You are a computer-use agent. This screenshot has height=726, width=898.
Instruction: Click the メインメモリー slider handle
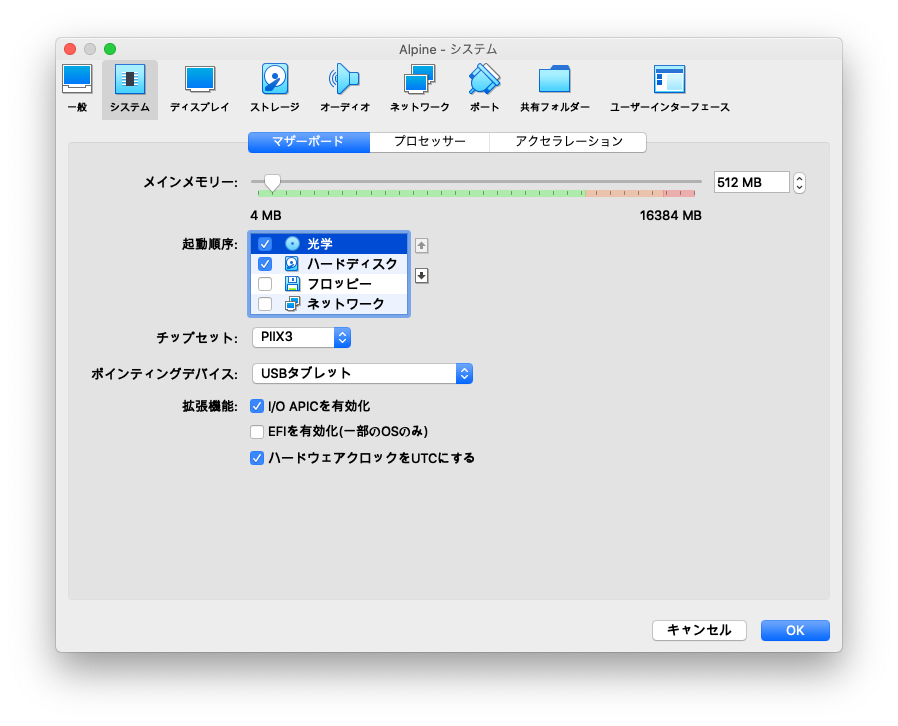(x=272, y=183)
